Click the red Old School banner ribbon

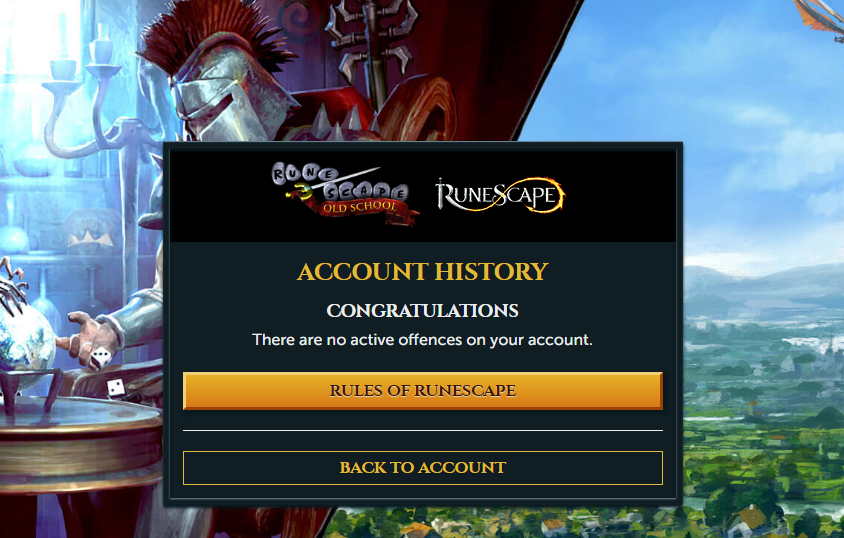pyautogui.click(x=366, y=211)
